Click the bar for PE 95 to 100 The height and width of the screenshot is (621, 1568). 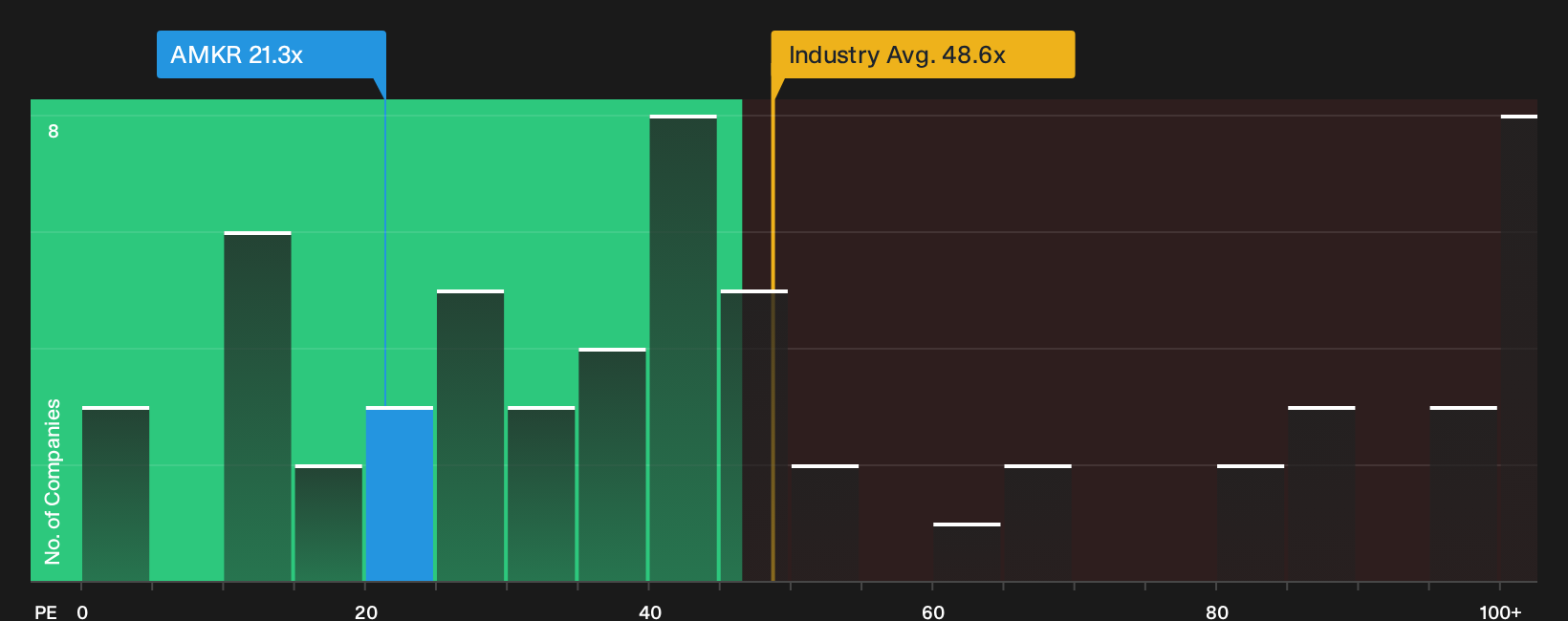click(x=1464, y=494)
